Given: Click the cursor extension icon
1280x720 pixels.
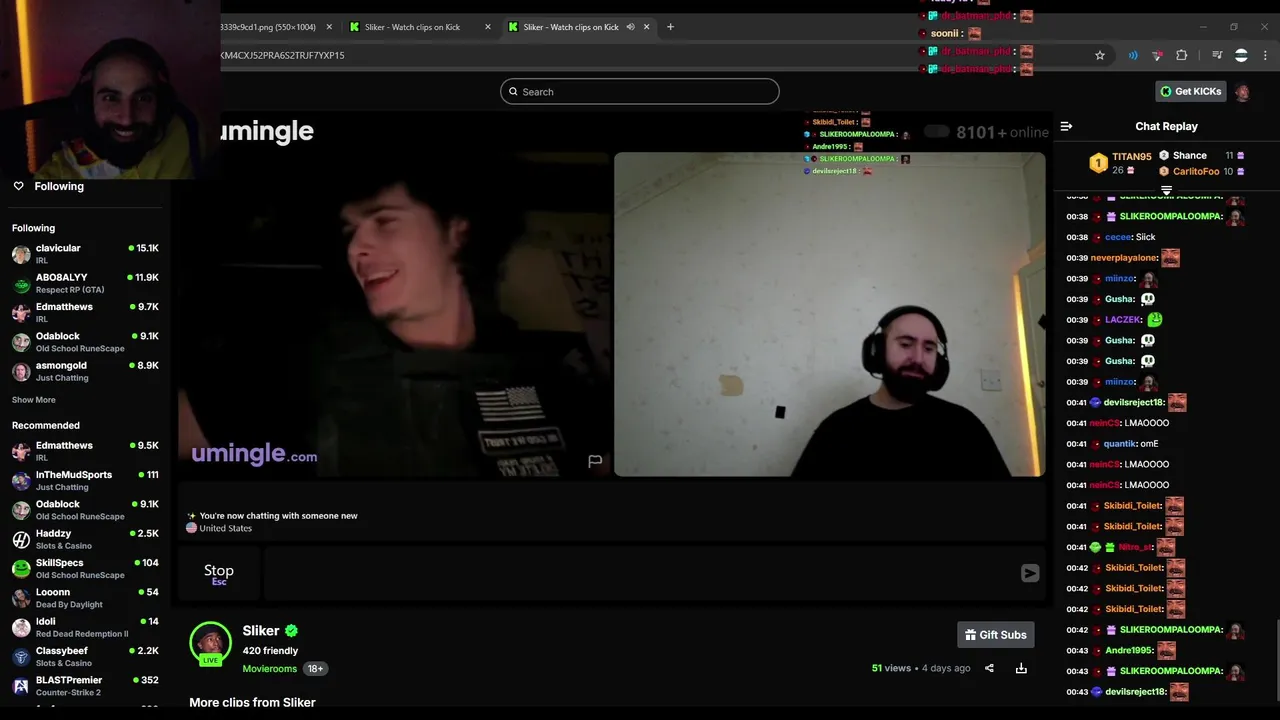Looking at the screenshot, I should (1157, 55).
